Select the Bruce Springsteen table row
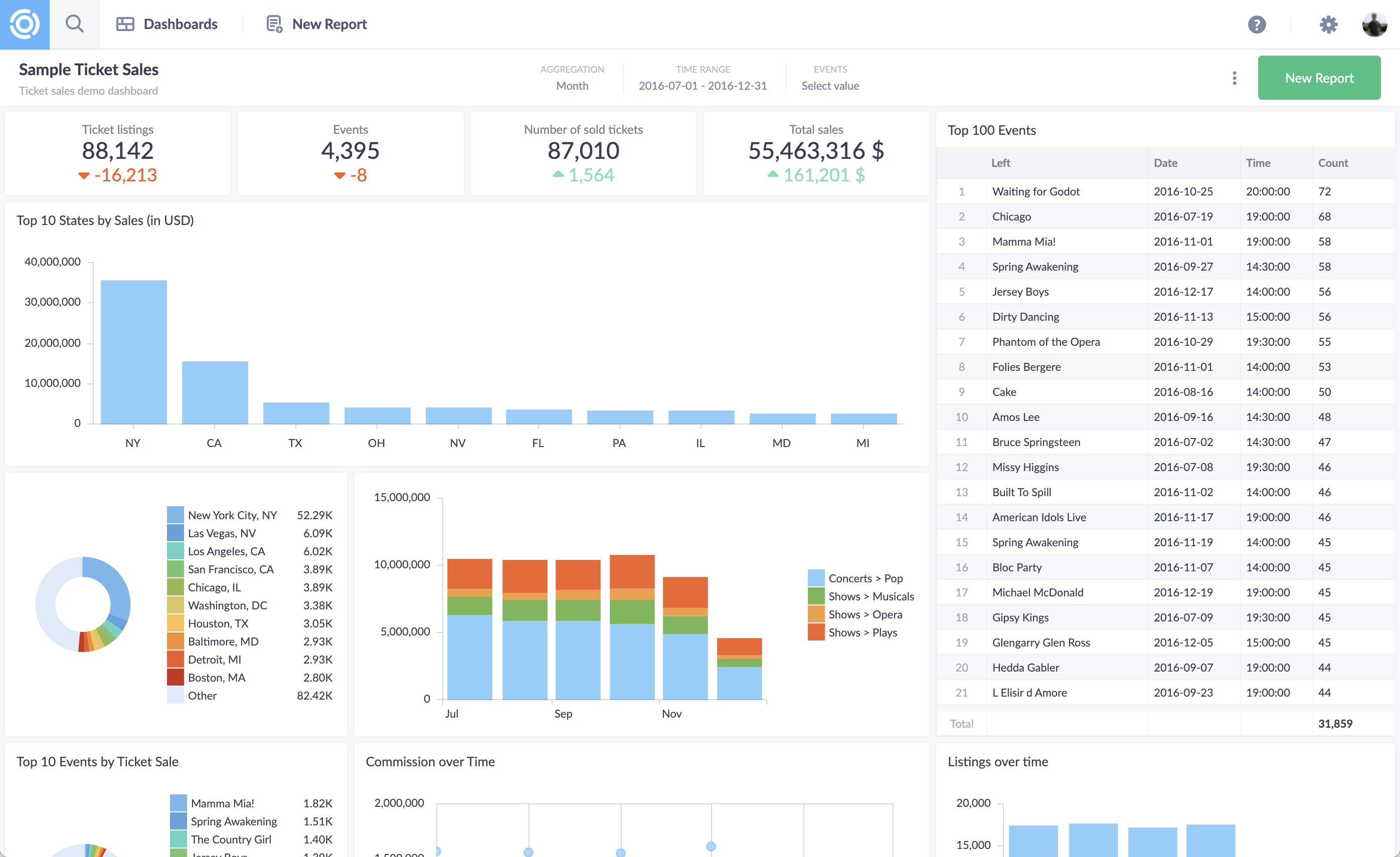The image size is (1400, 857). pos(1165,442)
